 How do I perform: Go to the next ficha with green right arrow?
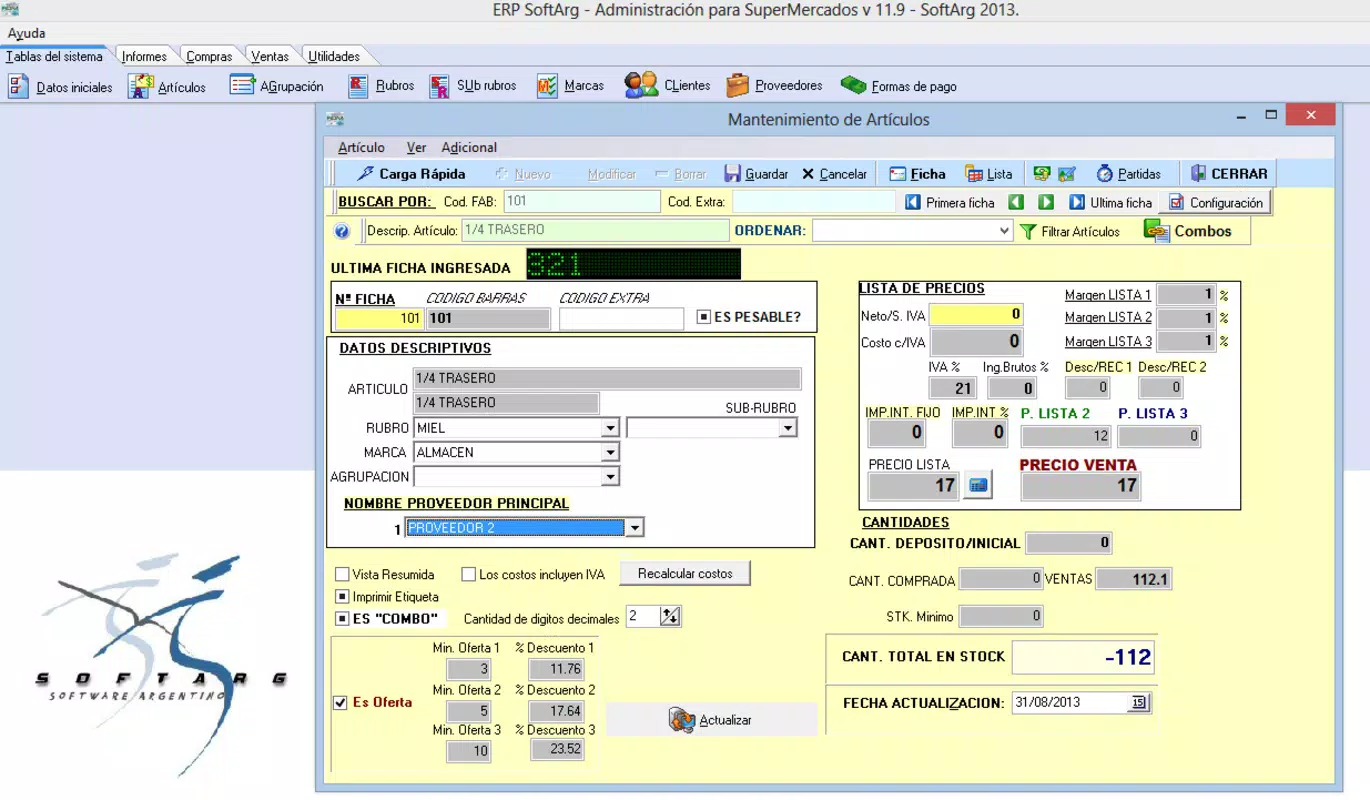point(1046,203)
